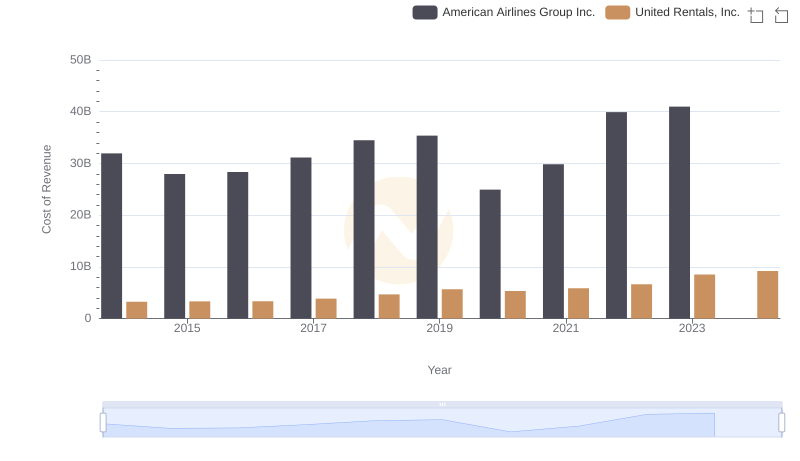Viewport: 800px width, 461px height.
Task: Click American Airlines bar for 2023
Action: (679, 213)
